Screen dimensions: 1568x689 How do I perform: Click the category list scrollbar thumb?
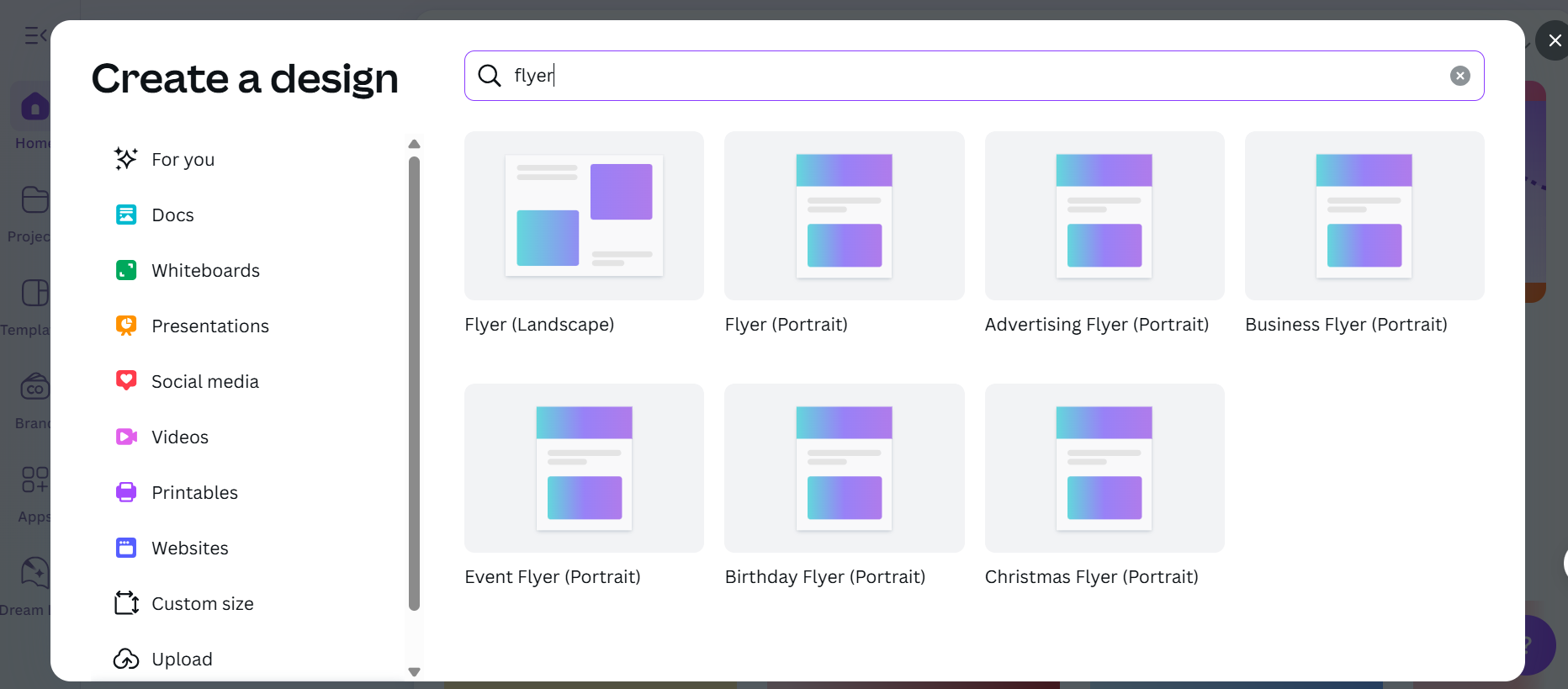point(414,384)
